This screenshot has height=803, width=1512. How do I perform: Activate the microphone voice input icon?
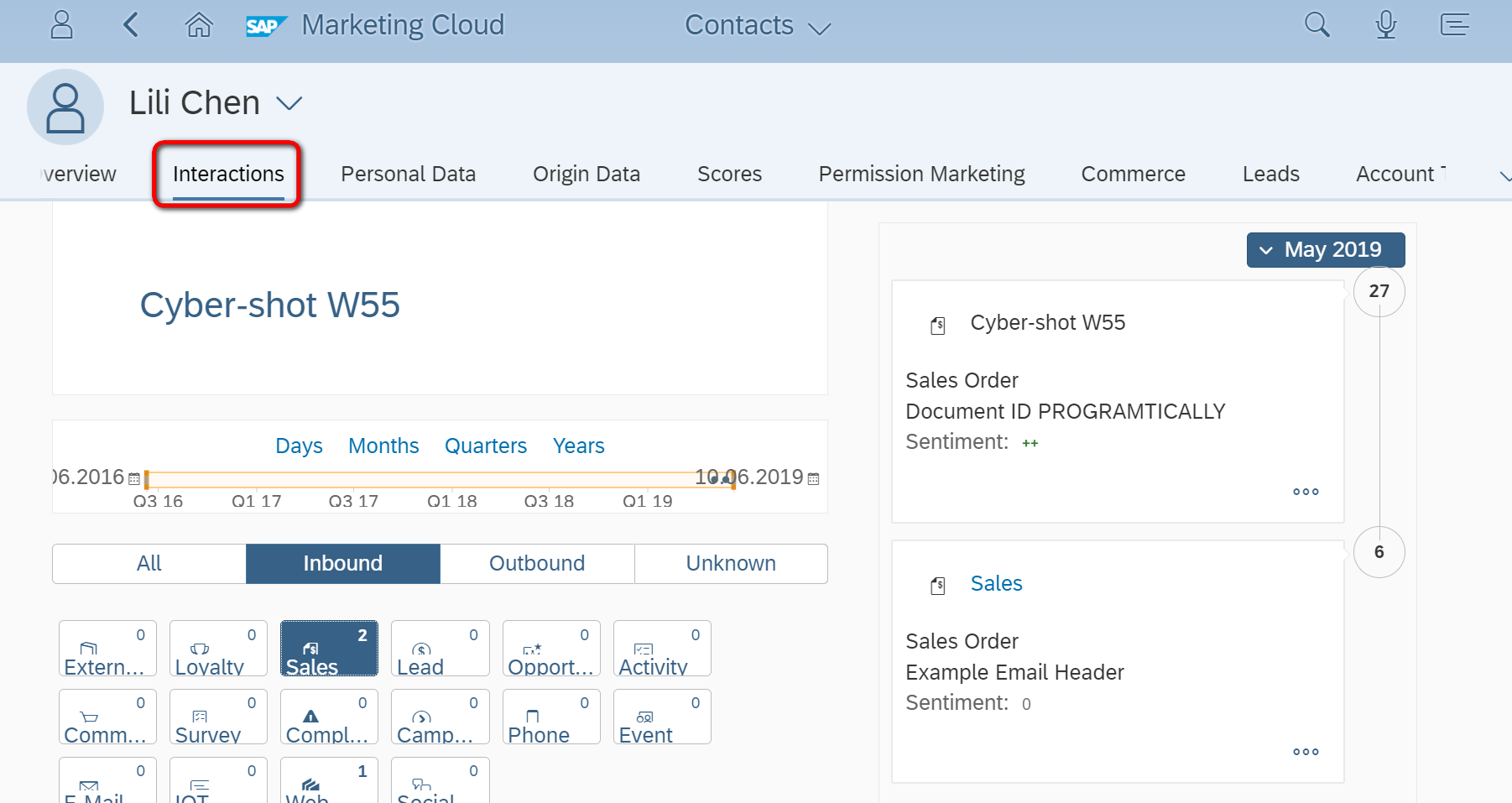coord(1386,25)
